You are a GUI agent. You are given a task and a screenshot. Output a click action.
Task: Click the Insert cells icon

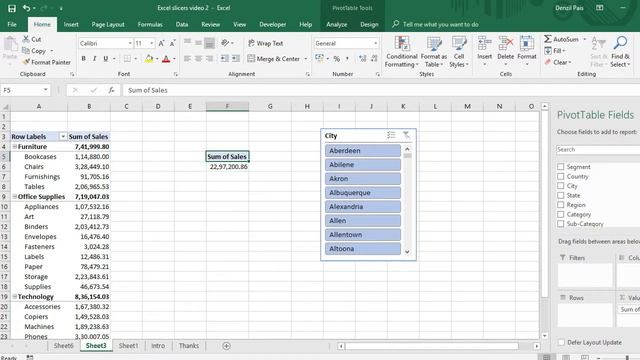(x=484, y=43)
